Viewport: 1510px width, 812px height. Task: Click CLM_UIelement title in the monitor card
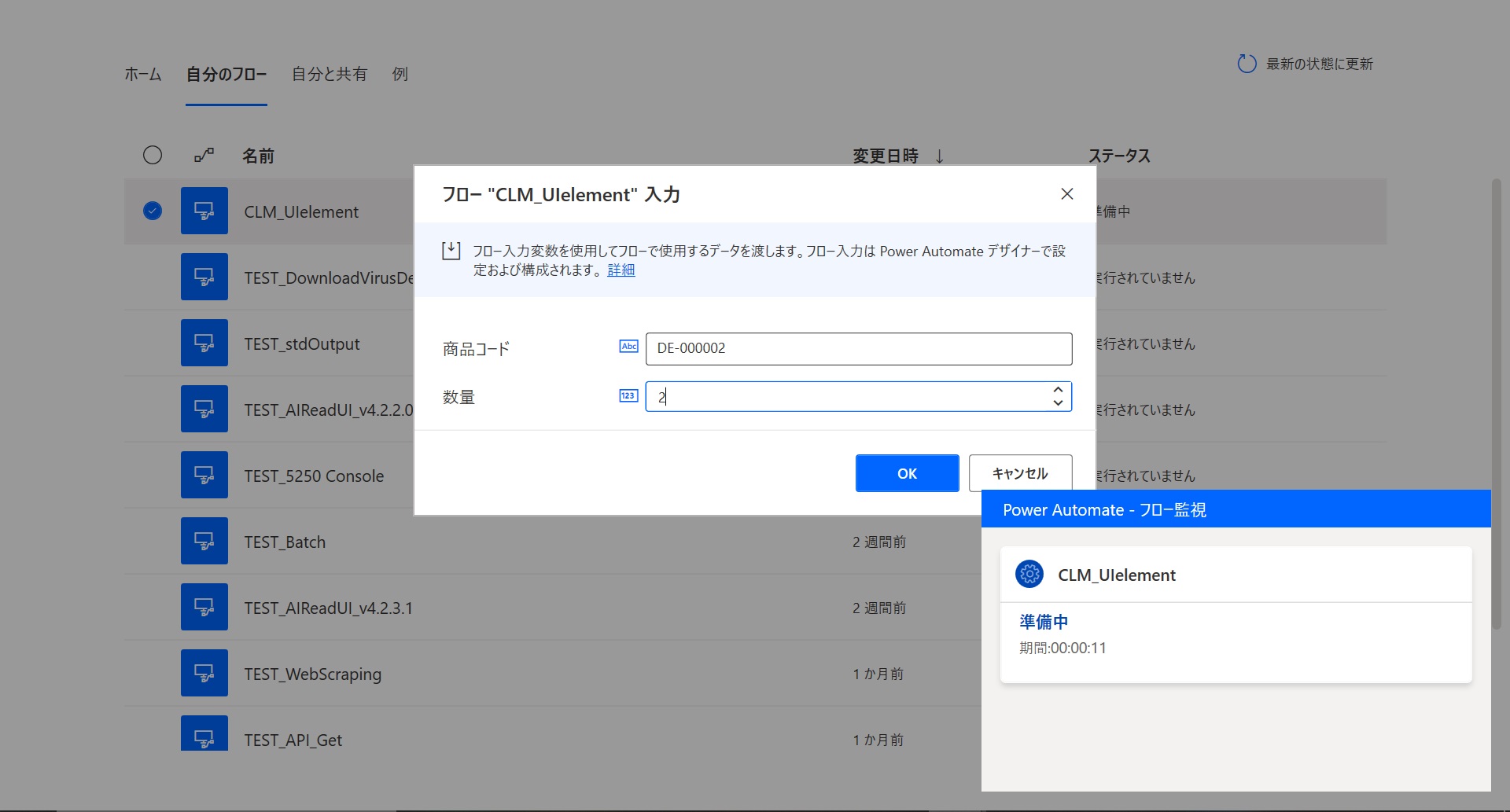1117,575
